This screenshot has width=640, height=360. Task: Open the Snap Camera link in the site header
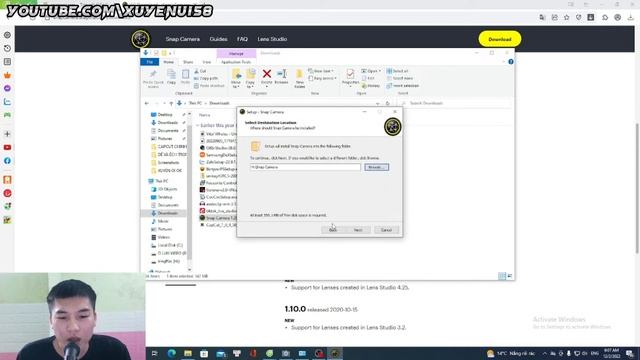[x=182, y=39]
